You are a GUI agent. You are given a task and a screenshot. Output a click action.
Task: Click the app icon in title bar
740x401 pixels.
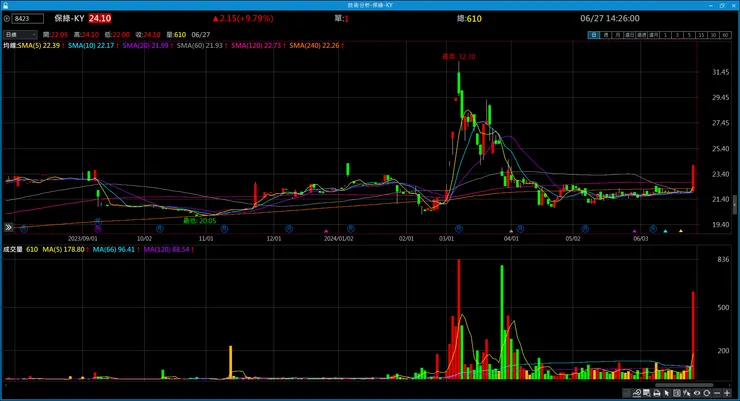coord(6,5)
